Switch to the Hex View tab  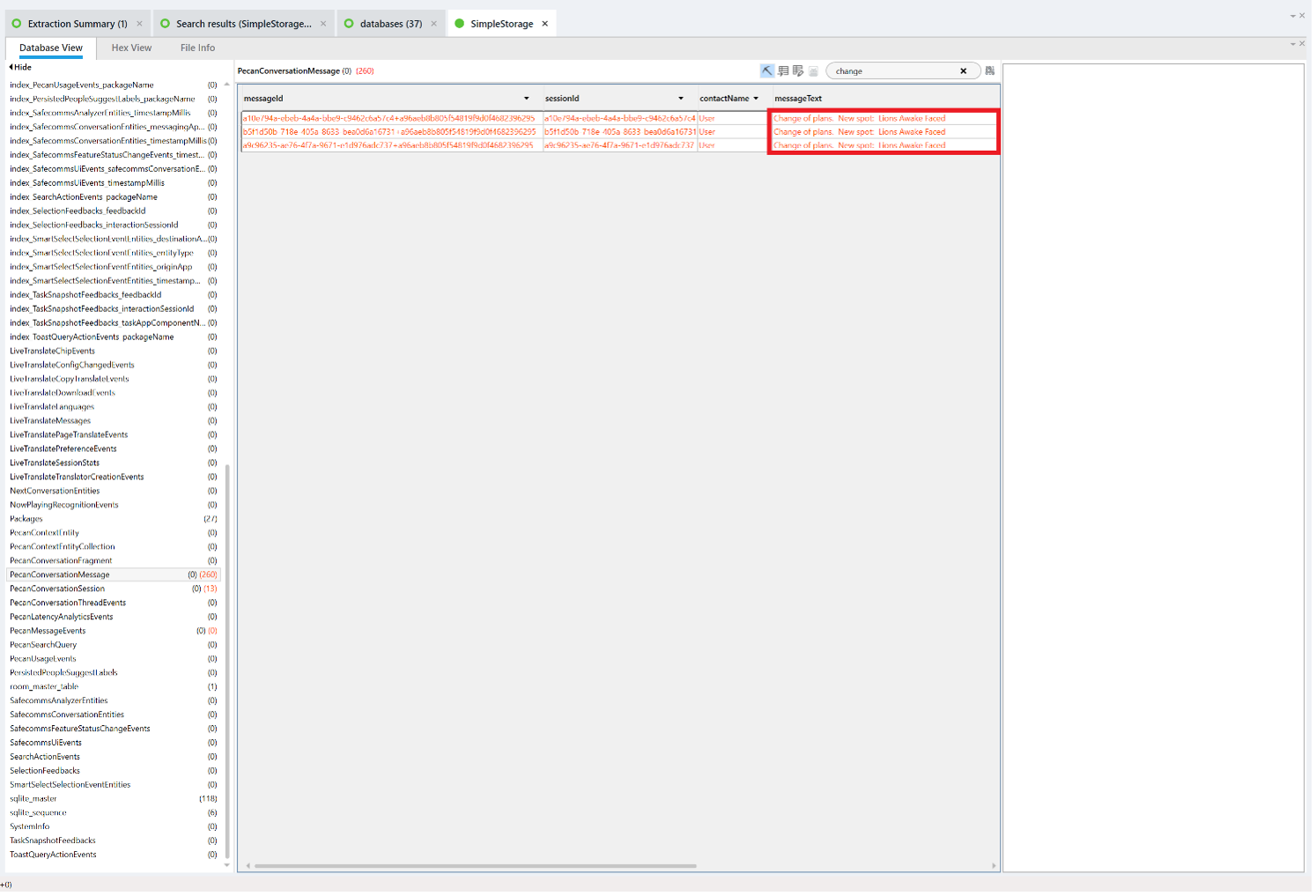point(131,48)
